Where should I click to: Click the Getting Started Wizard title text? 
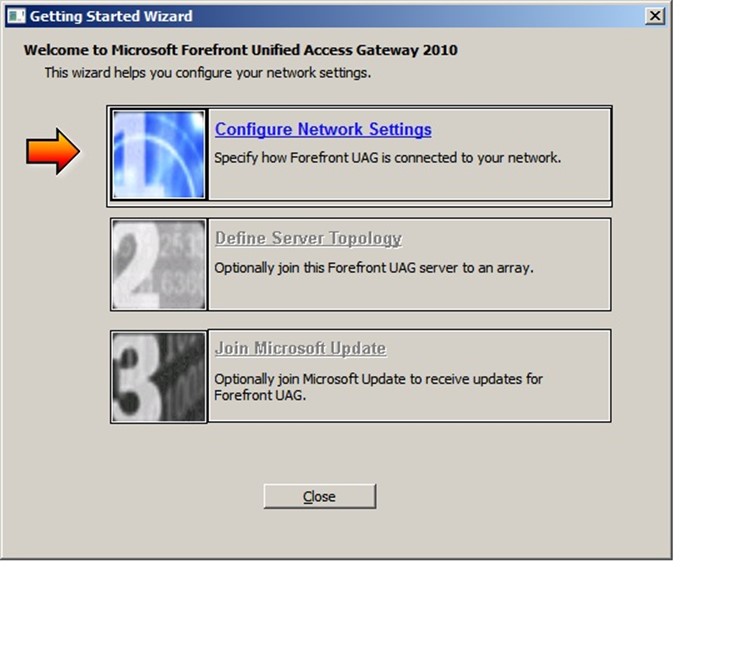coord(111,16)
